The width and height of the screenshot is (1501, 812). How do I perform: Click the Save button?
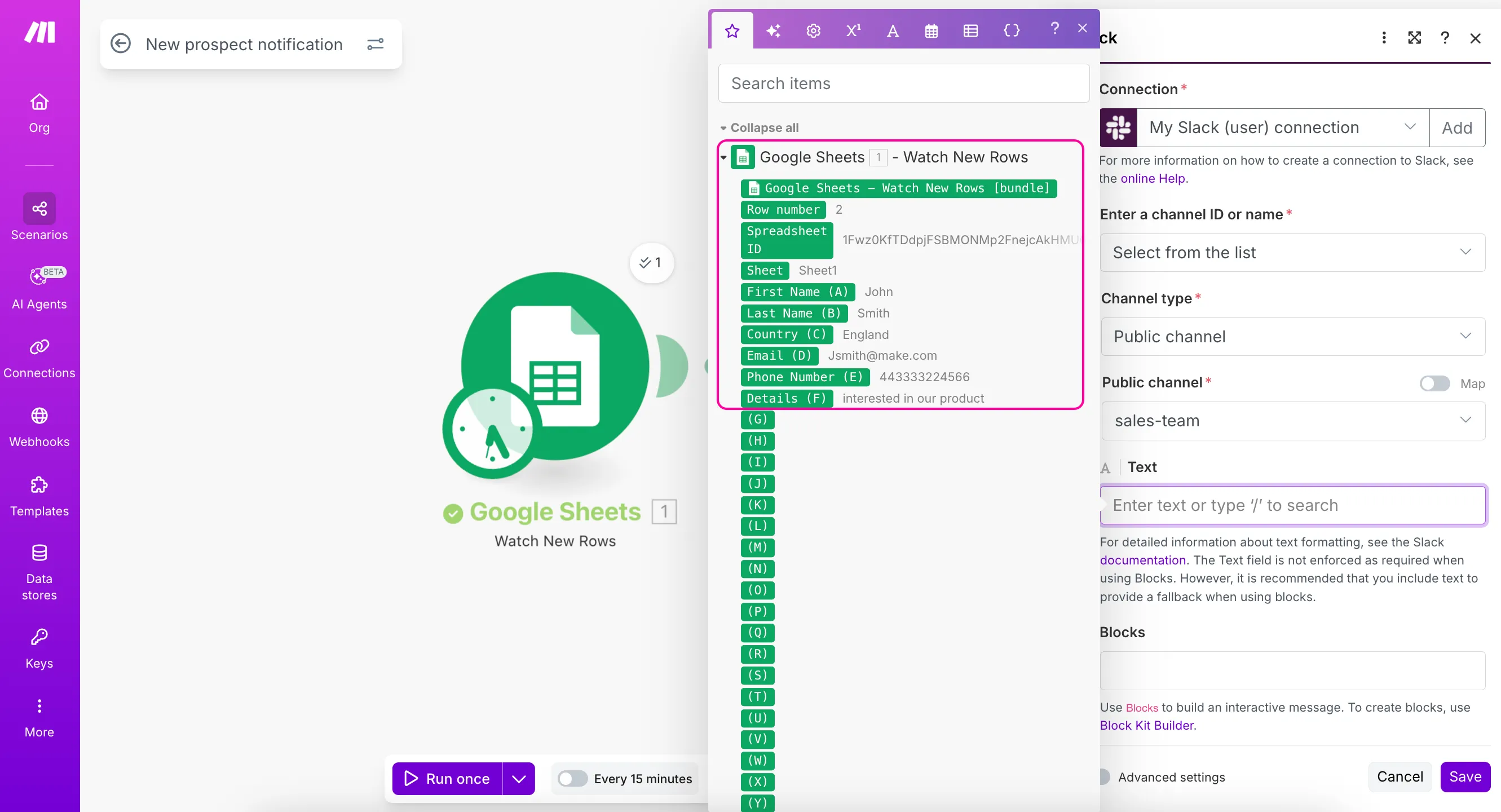pyautogui.click(x=1465, y=777)
